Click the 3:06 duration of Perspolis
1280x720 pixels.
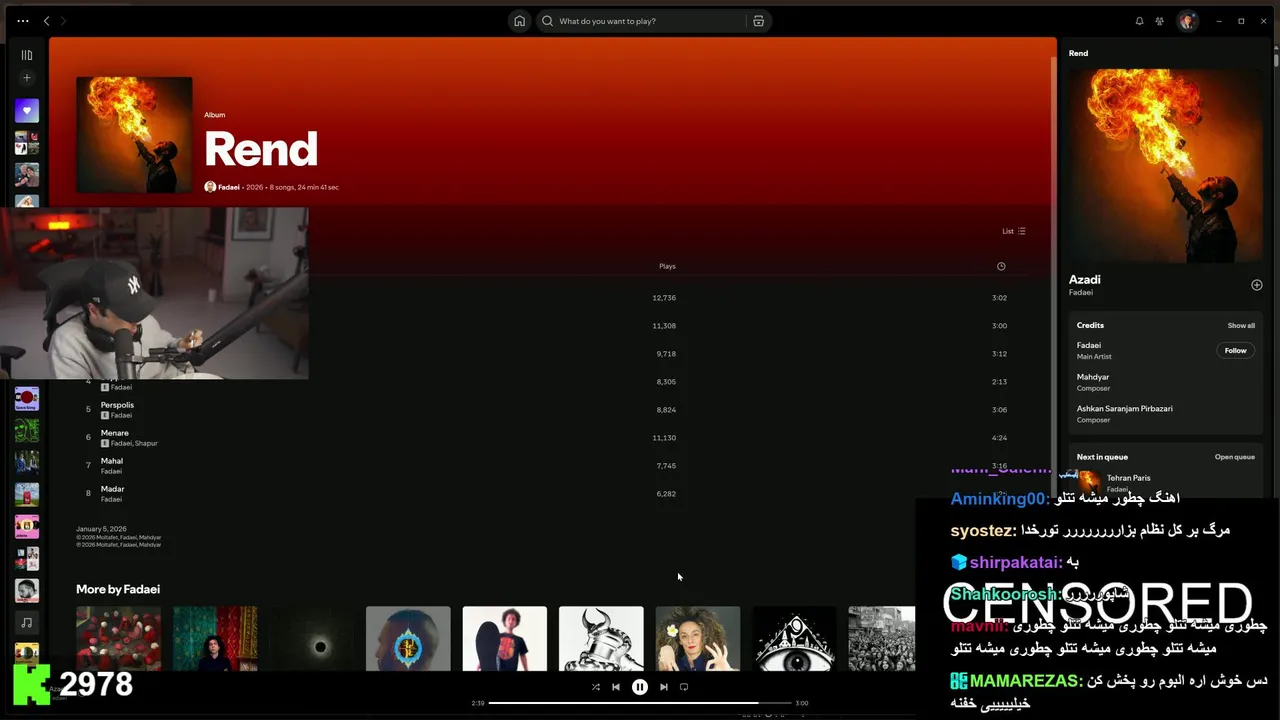(x=1000, y=410)
